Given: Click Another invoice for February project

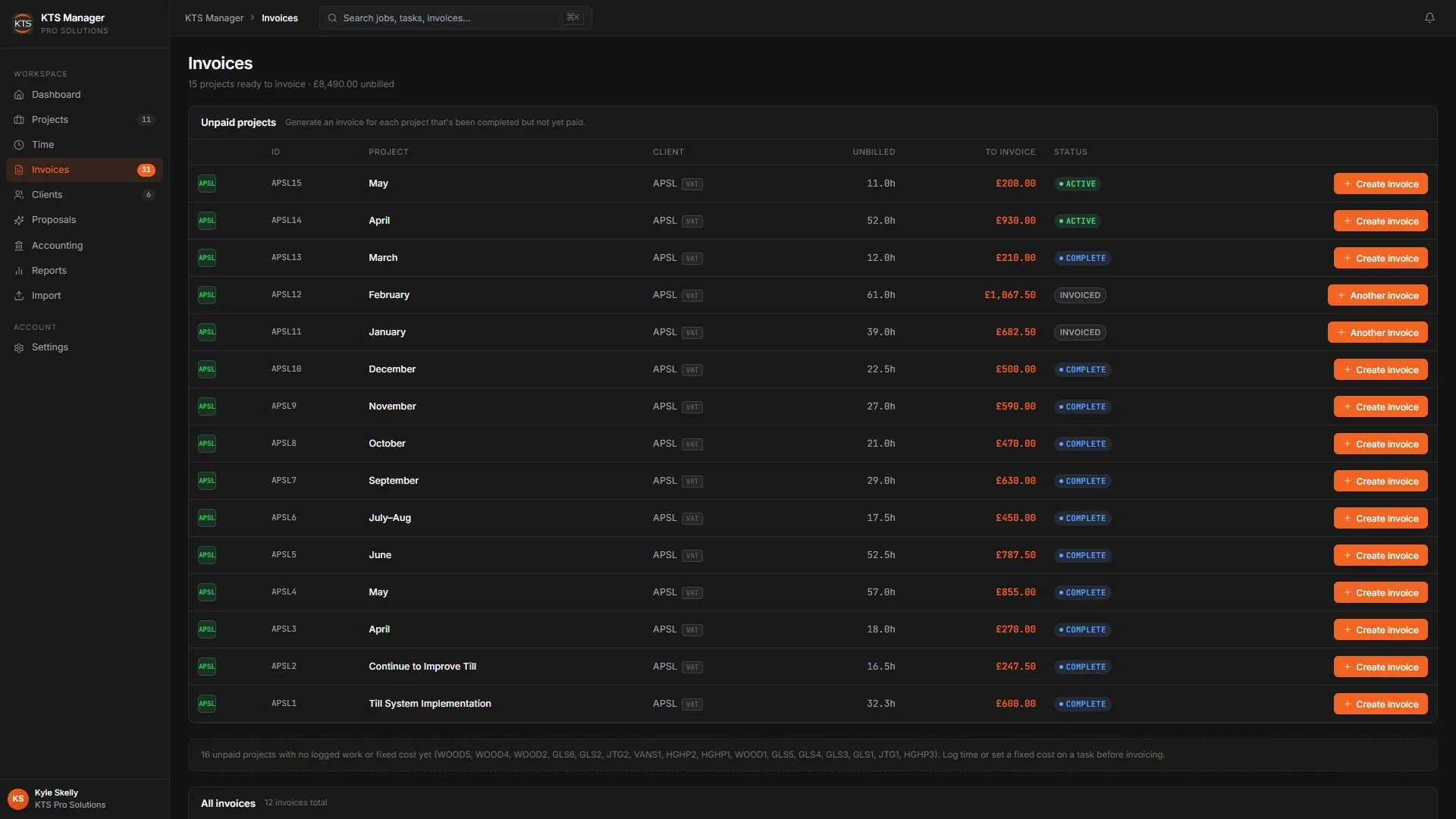Looking at the screenshot, I should point(1377,295).
